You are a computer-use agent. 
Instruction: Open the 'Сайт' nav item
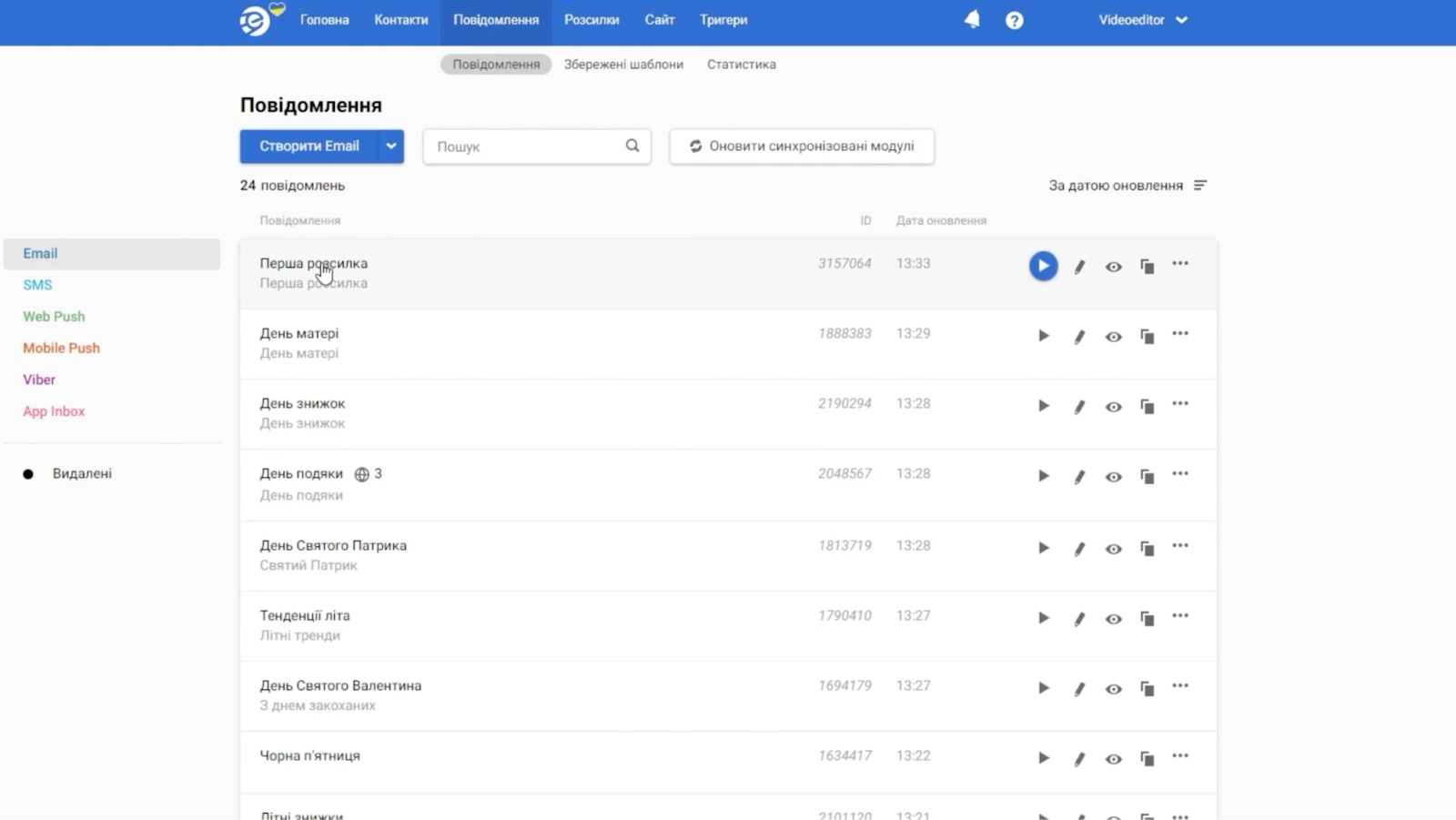point(660,20)
